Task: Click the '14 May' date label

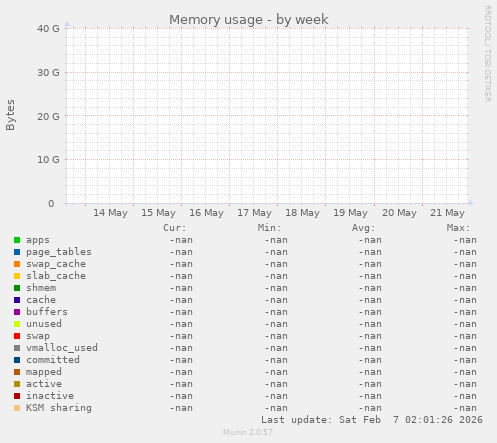Action: pyautogui.click(x=110, y=213)
